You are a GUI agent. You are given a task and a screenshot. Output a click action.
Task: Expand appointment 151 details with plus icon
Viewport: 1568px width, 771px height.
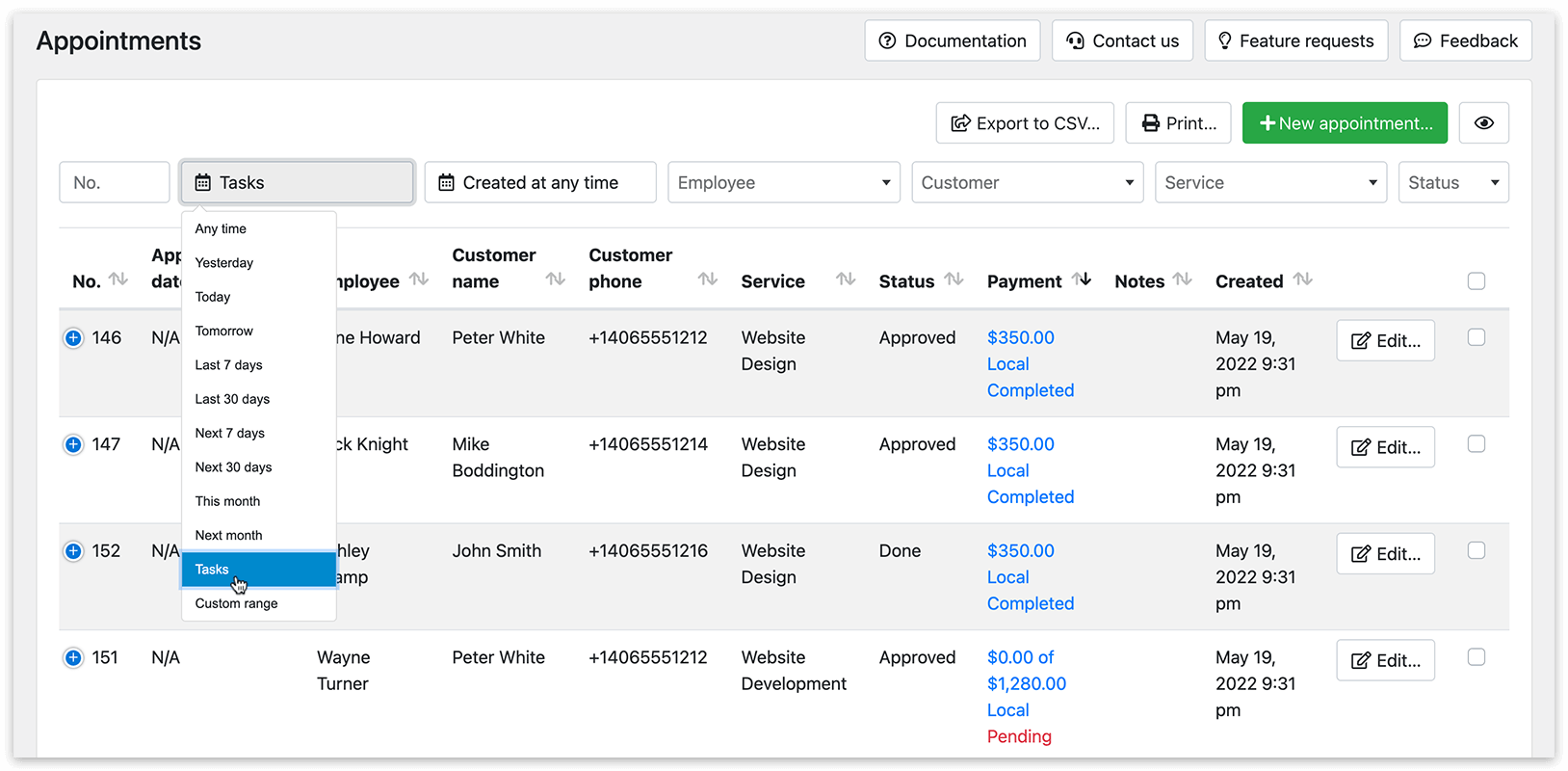(x=73, y=657)
